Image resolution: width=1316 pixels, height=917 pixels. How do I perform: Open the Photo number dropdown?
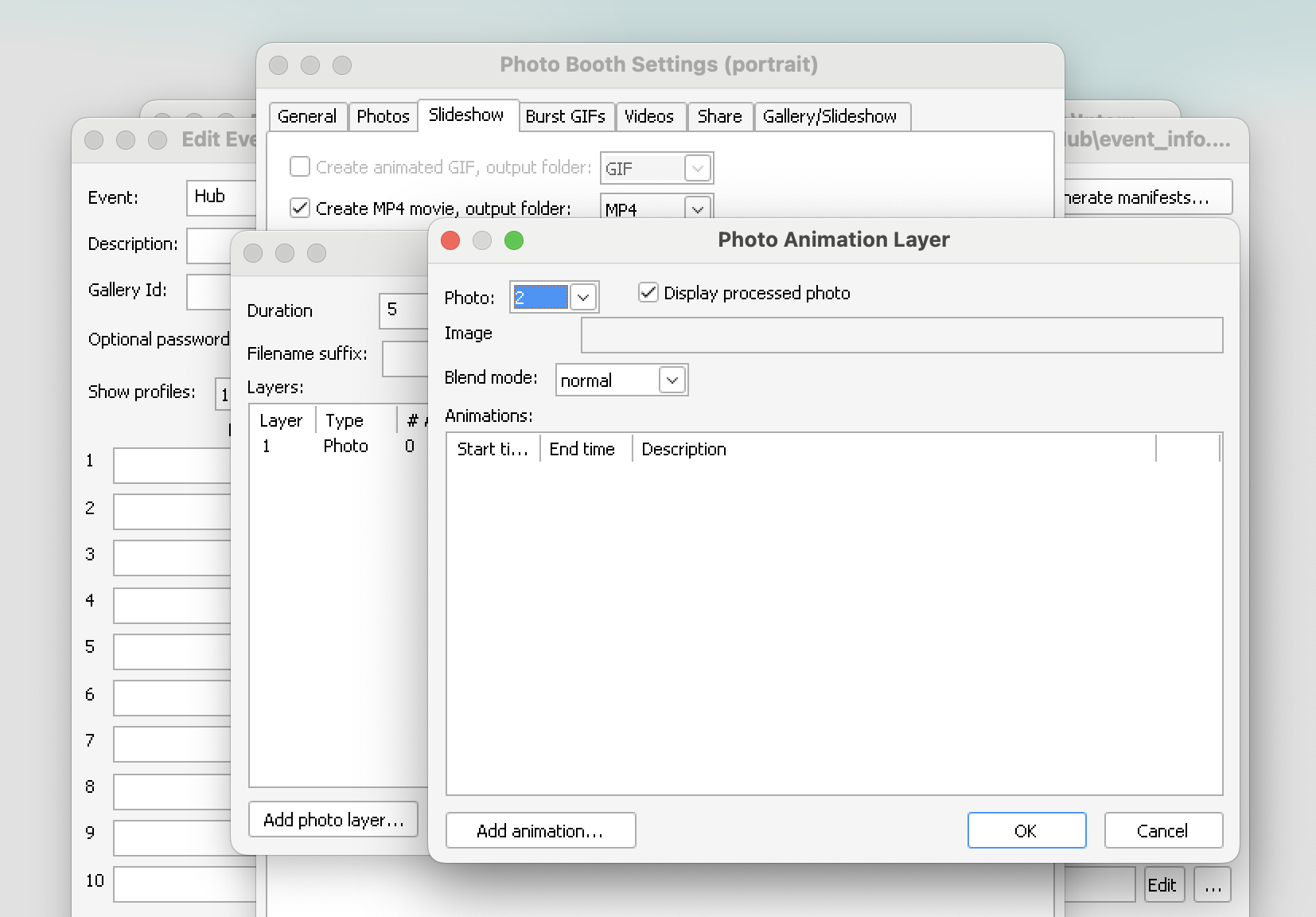(x=583, y=298)
